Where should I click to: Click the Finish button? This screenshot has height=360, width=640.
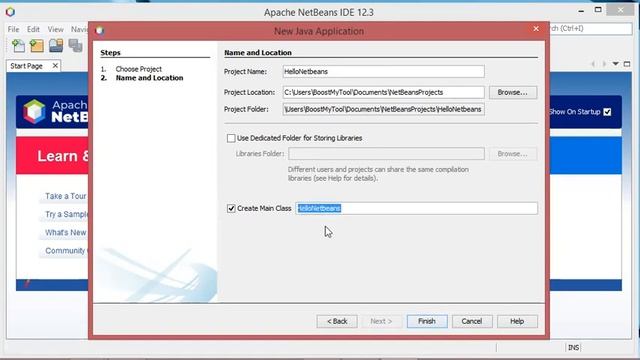[x=427, y=321]
